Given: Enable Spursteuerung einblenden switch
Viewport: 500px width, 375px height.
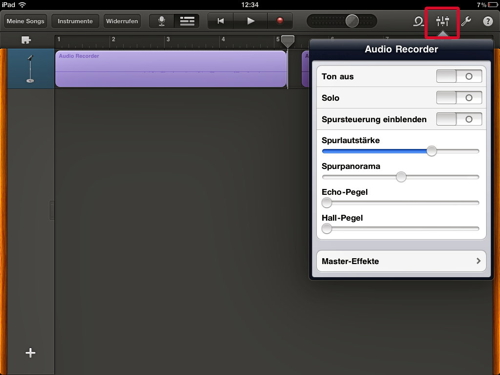Looking at the screenshot, I should 459,119.
